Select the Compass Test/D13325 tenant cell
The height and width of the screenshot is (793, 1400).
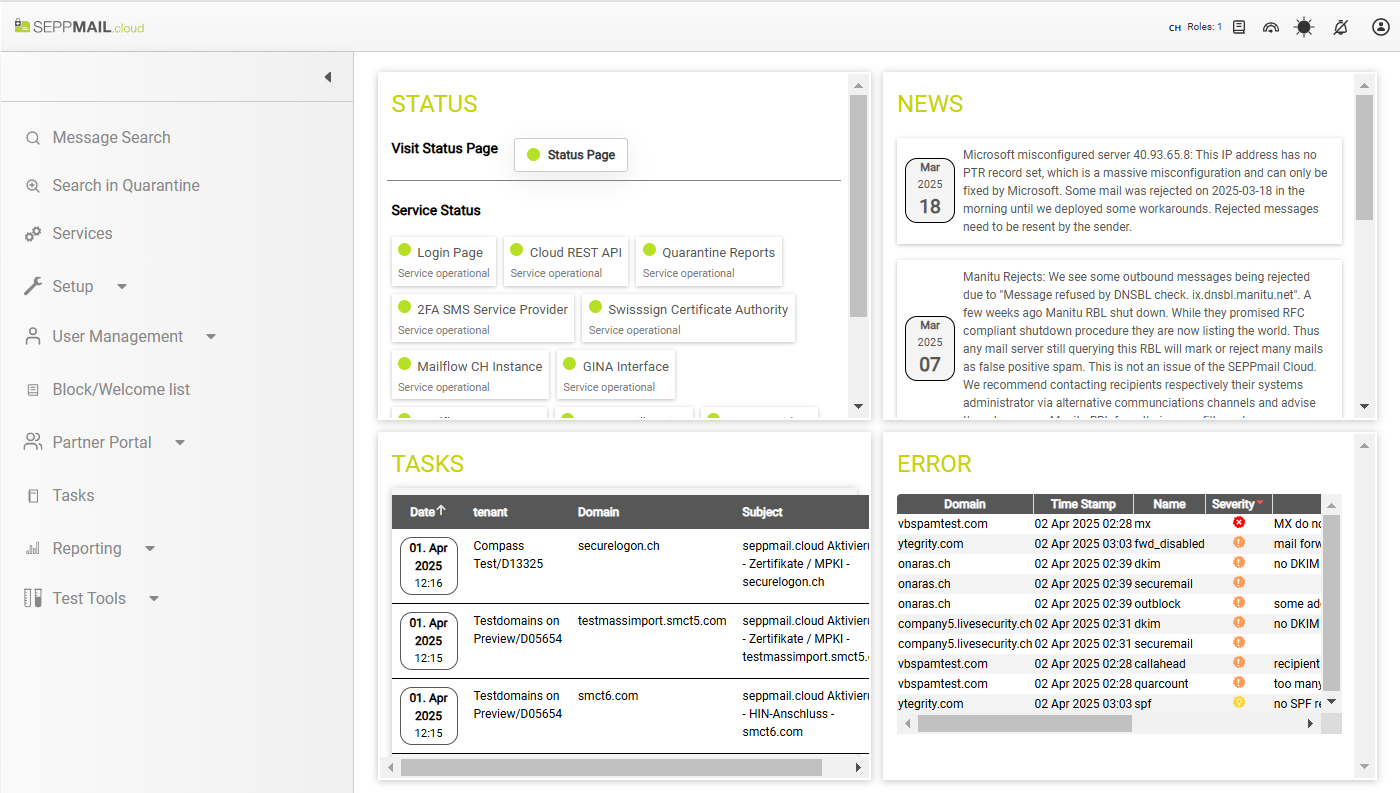click(508, 555)
